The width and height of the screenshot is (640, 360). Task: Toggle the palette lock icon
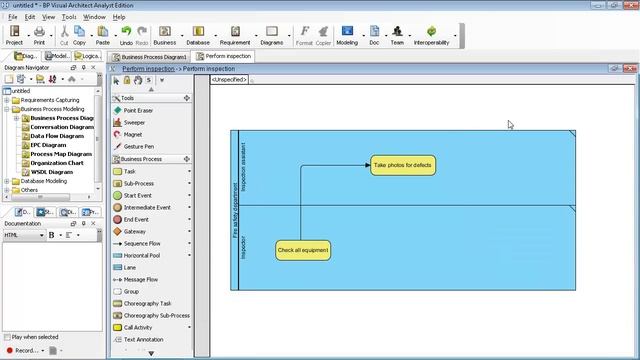pyautogui.click(x=127, y=80)
